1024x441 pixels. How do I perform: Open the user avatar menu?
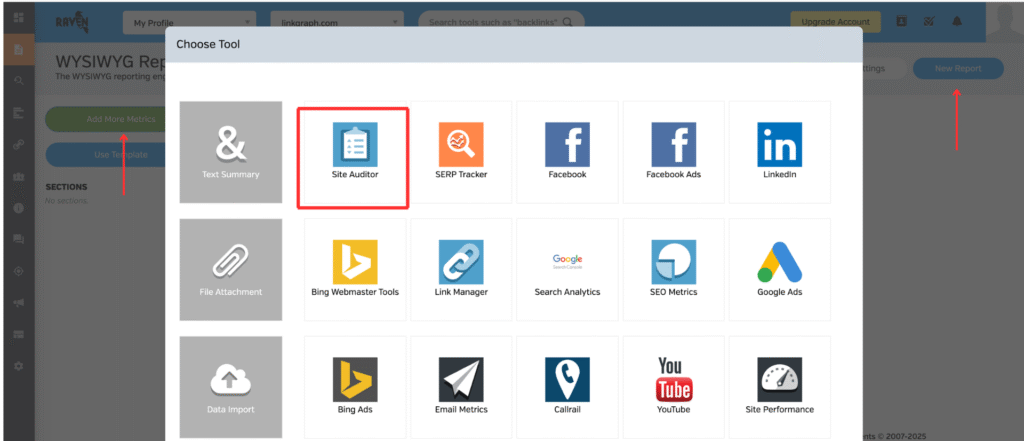pyautogui.click(x=1004, y=21)
